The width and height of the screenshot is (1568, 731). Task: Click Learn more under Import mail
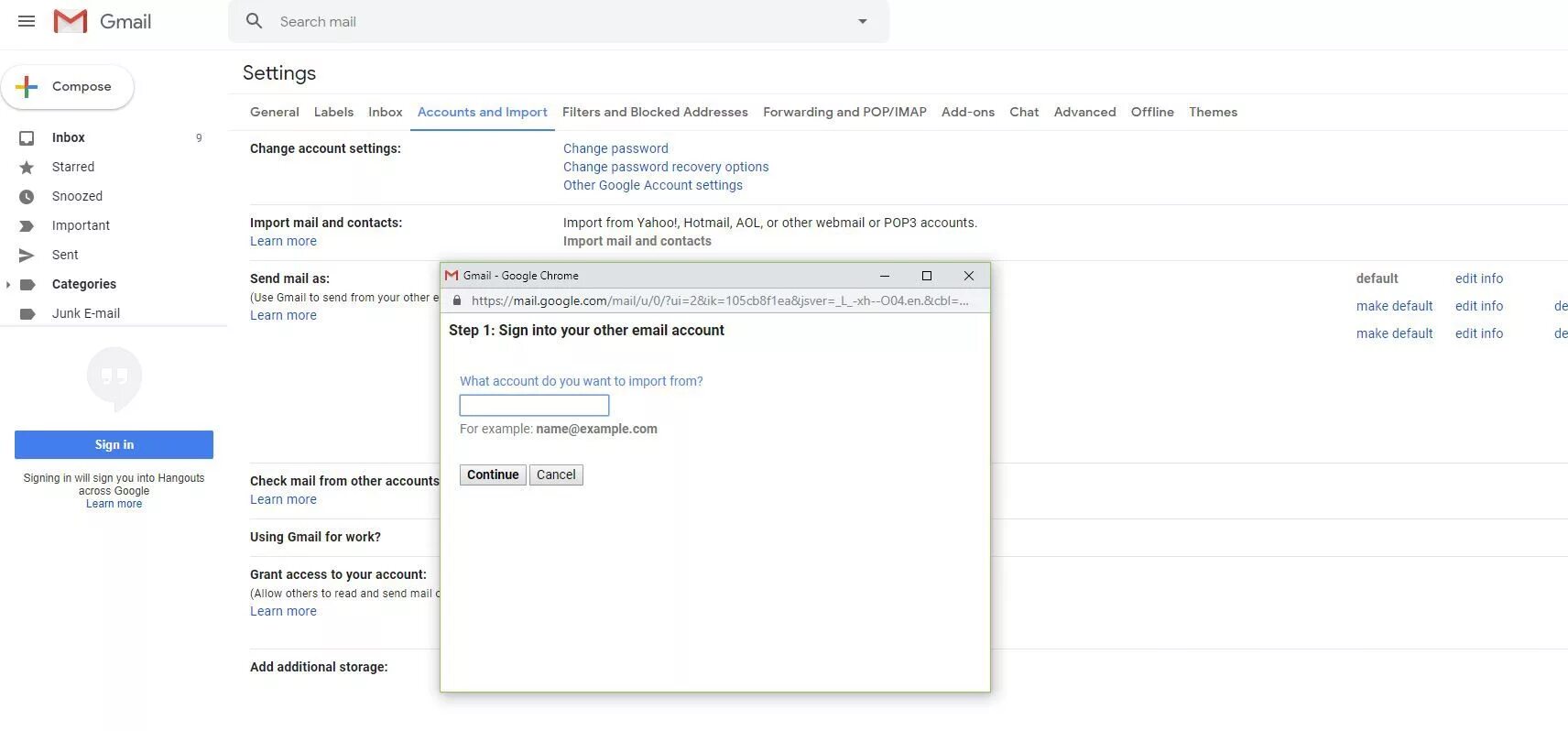click(x=283, y=241)
